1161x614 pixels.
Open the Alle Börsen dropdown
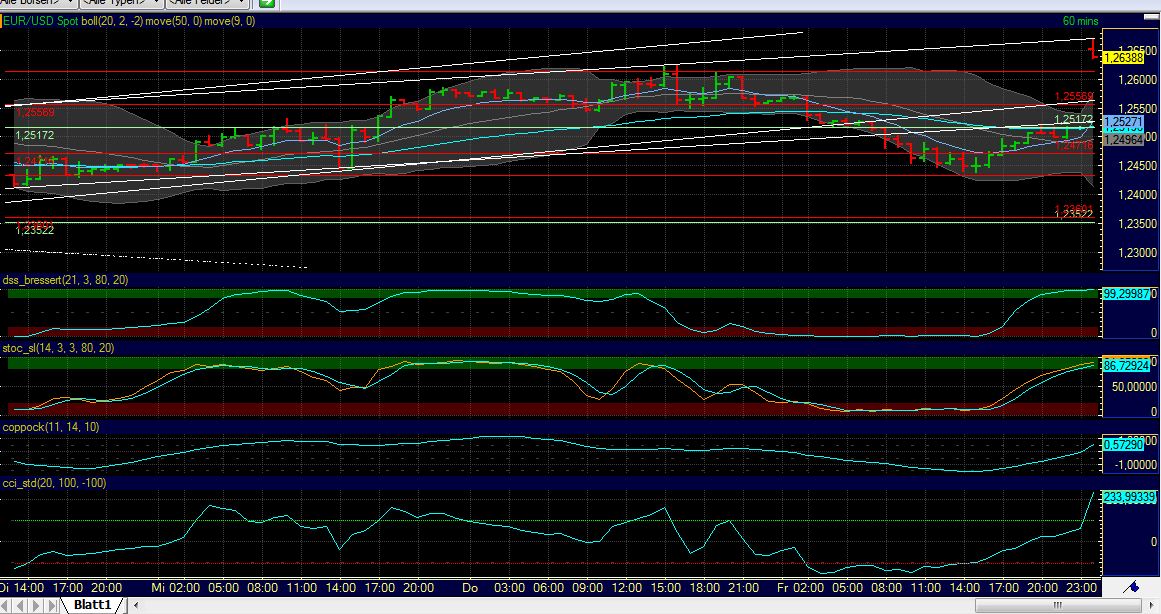tap(37, 3)
